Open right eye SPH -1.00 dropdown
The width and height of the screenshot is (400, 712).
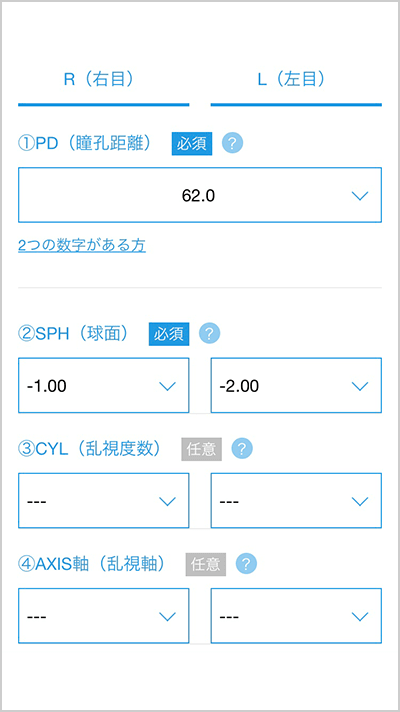(x=104, y=385)
